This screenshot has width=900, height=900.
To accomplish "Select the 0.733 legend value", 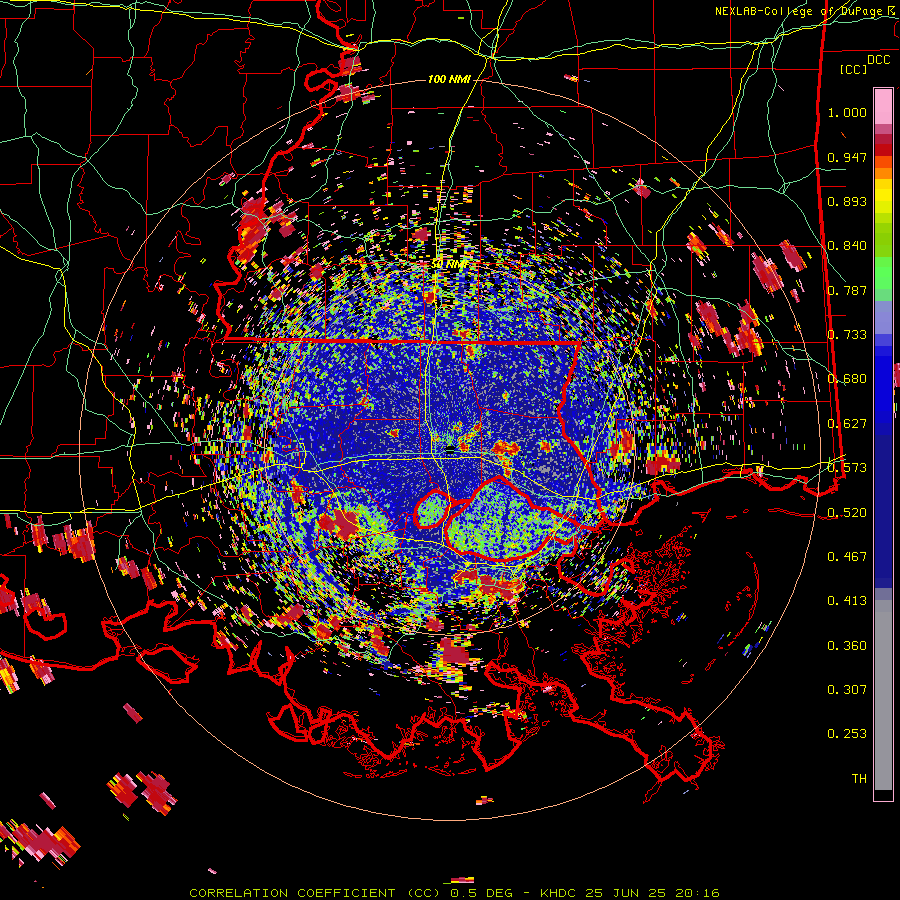I will tap(847, 335).
